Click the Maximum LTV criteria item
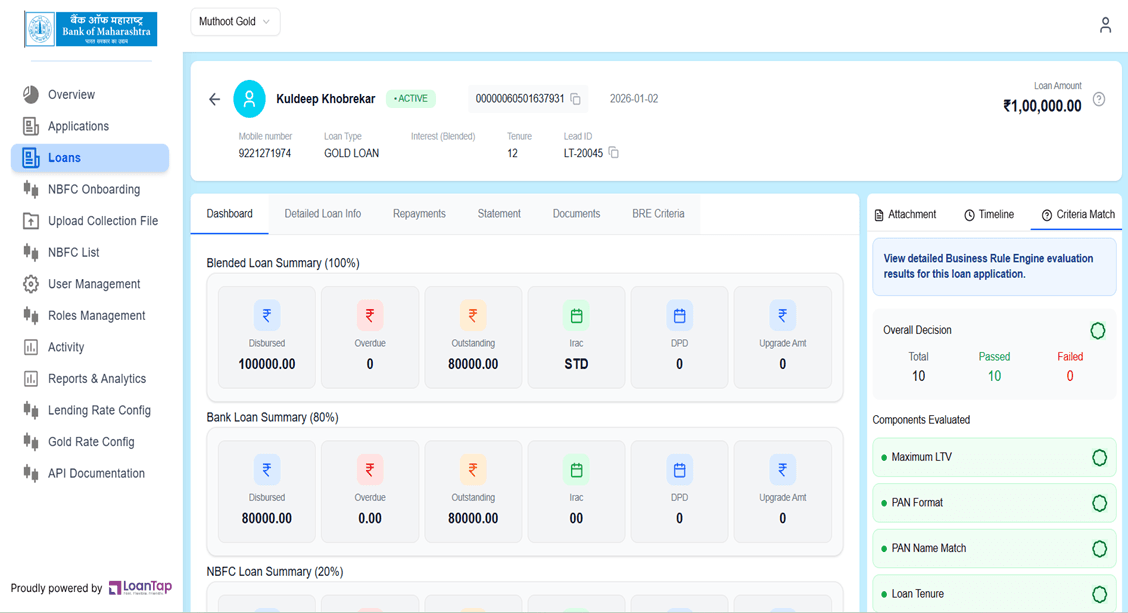This screenshot has width=1128, height=613. pos(994,457)
